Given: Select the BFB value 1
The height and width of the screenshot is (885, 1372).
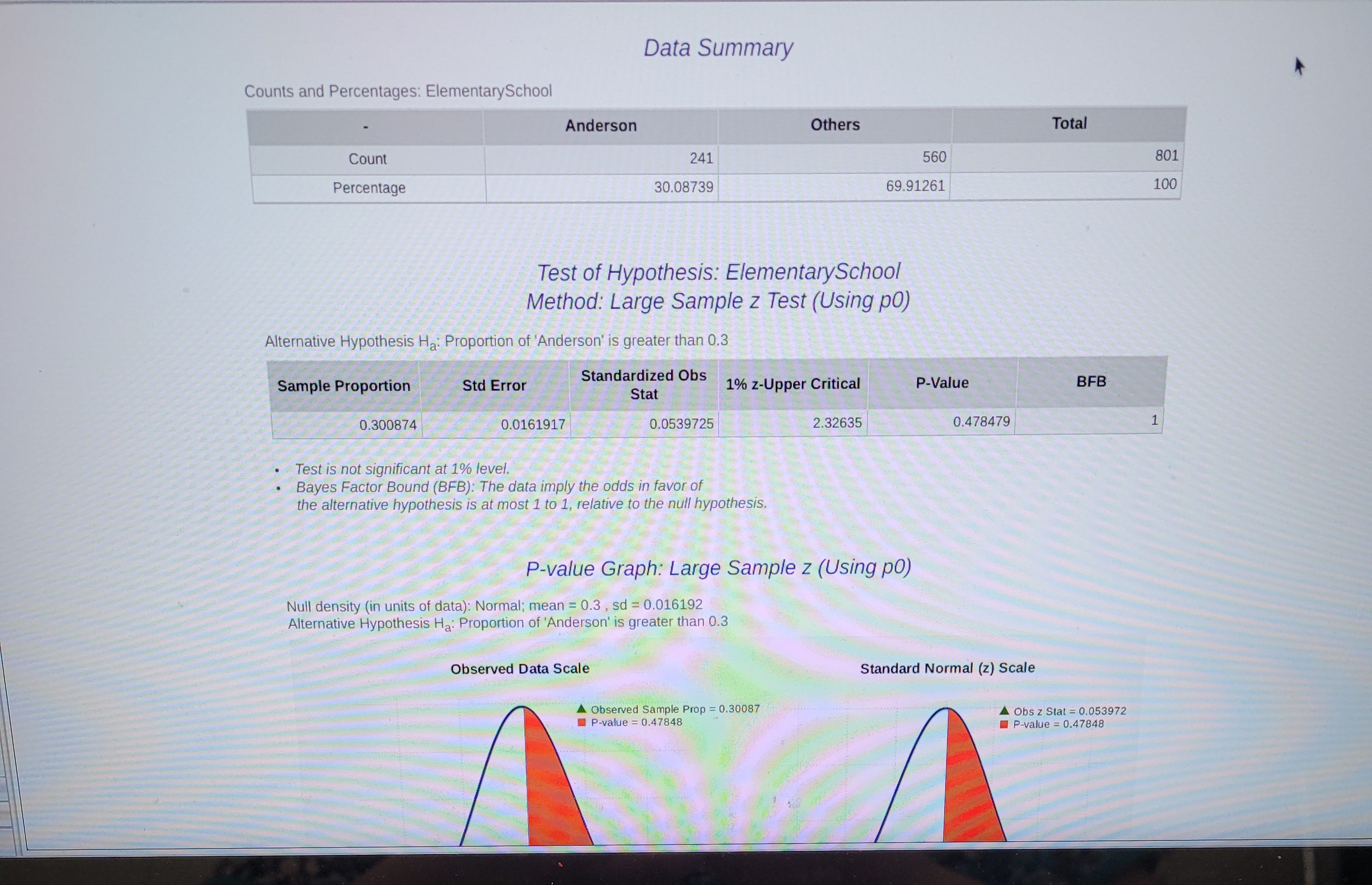Looking at the screenshot, I should [1154, 420].
